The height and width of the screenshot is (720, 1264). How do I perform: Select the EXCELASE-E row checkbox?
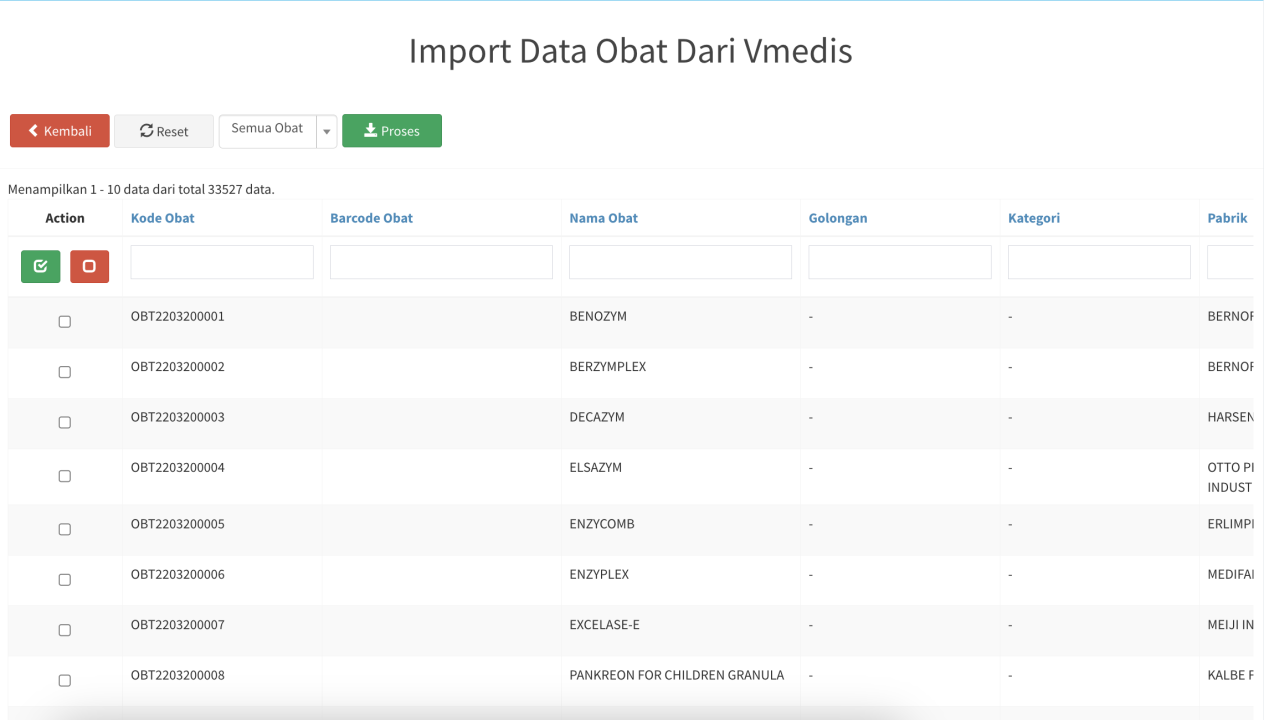point(65,630)
